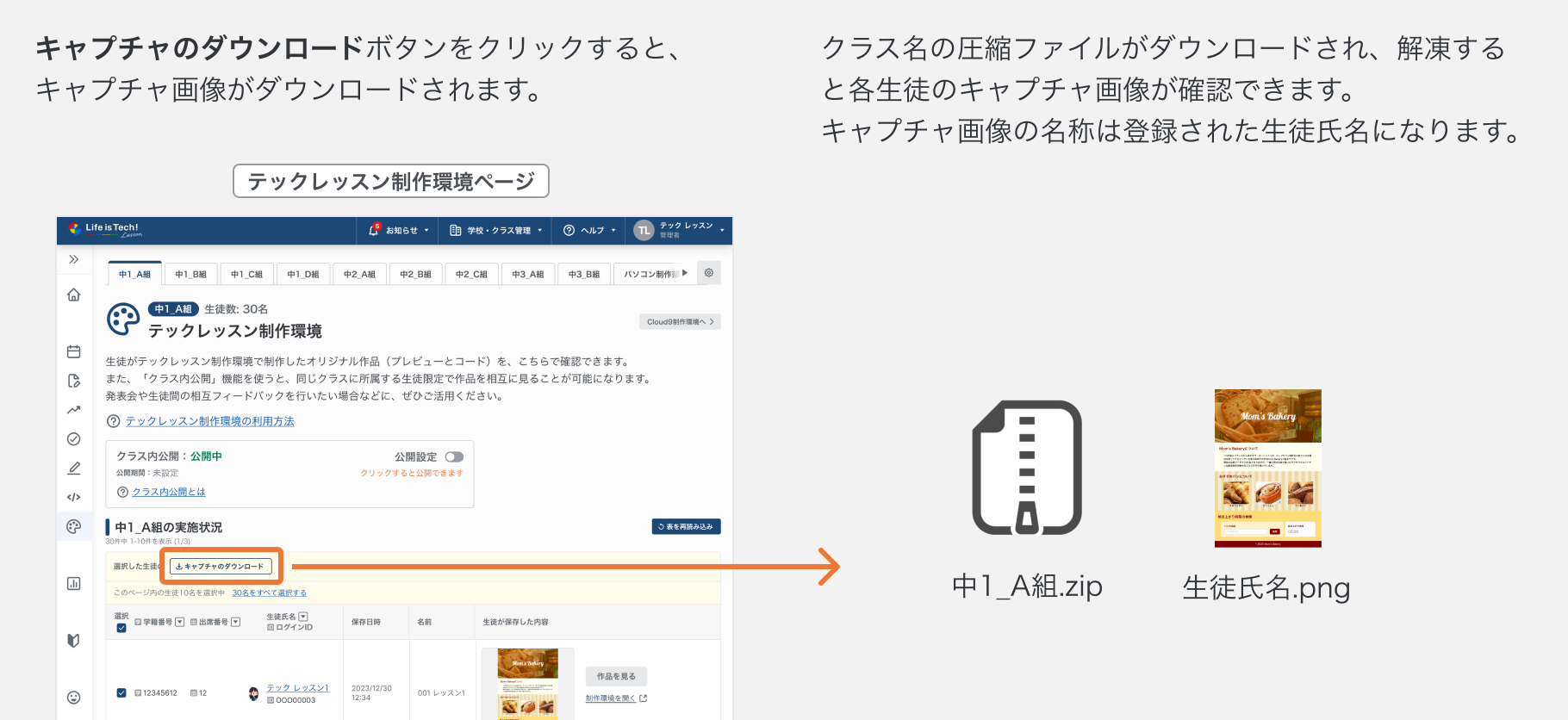
Task: Click the 30名をすべて選択する link
Action: [x=270, y=593]
